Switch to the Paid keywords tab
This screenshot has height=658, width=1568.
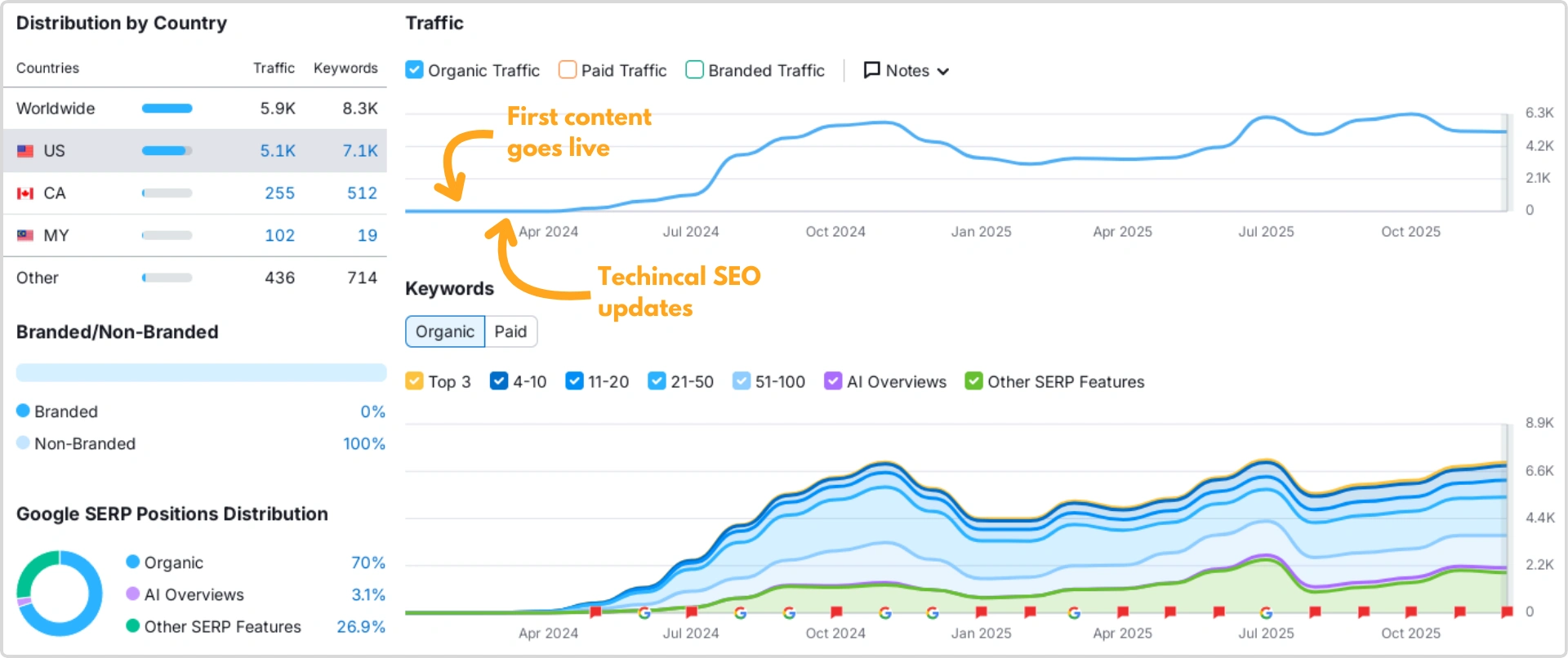tap(510, 331)
